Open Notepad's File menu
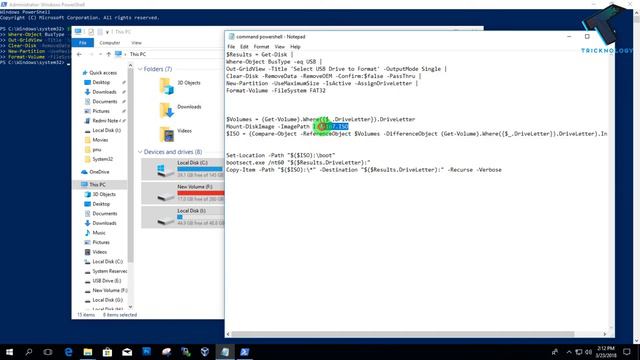Image resolution: width=640 pixels, height=360 pixels. [x=231, y=47]
